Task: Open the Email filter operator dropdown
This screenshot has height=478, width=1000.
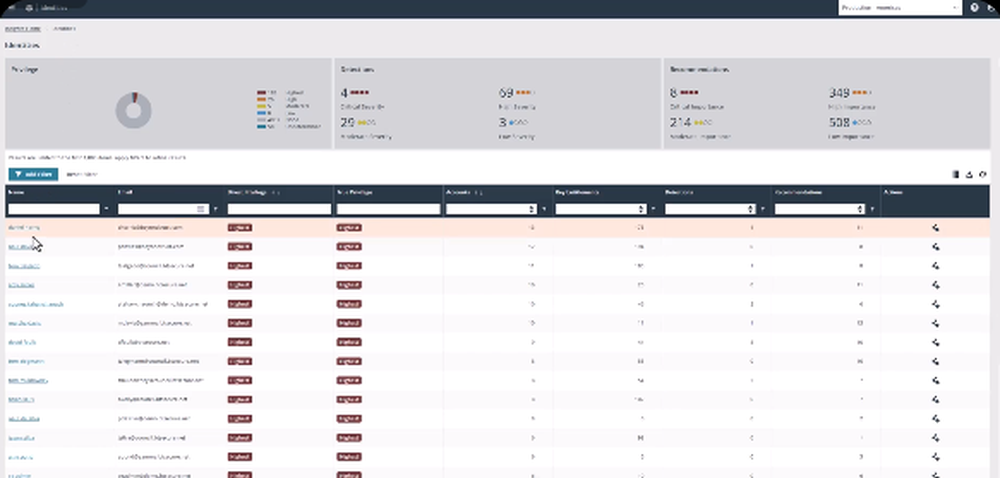Action: 216,209
